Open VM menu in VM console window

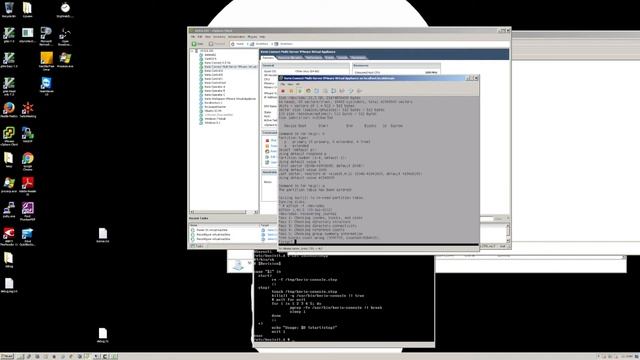point(298,84)
